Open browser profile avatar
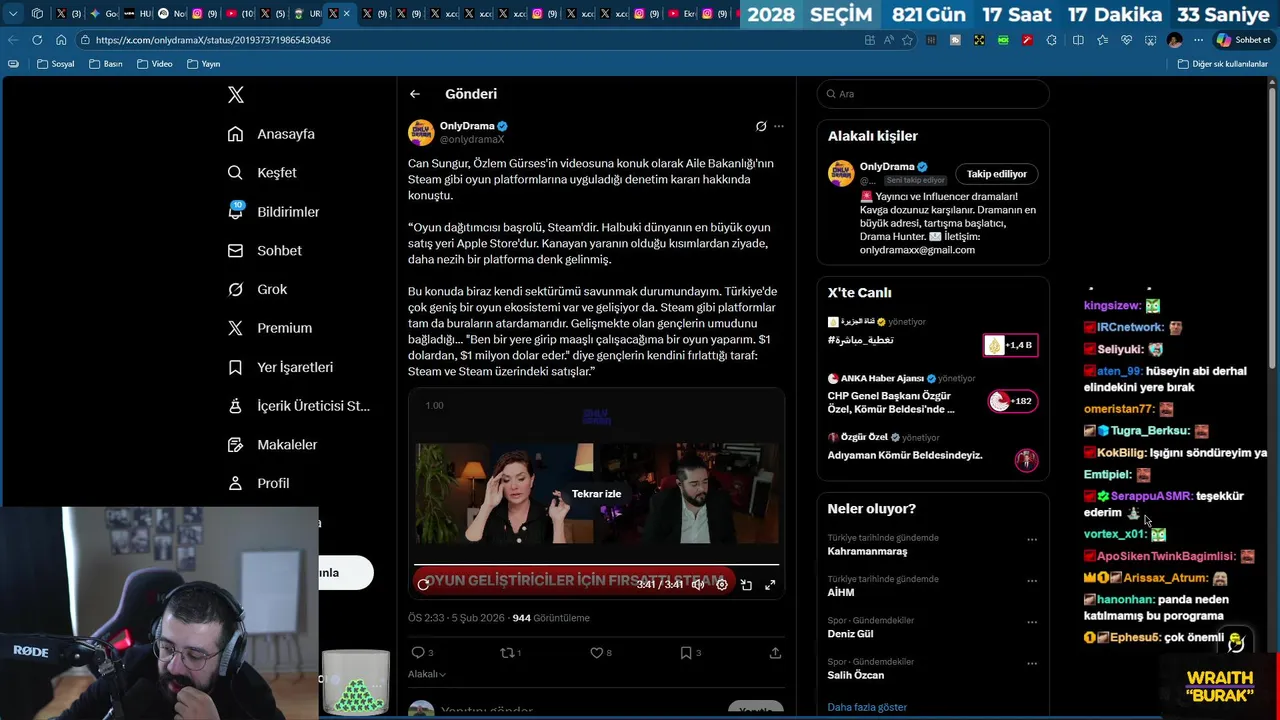 click(1174, 40)
